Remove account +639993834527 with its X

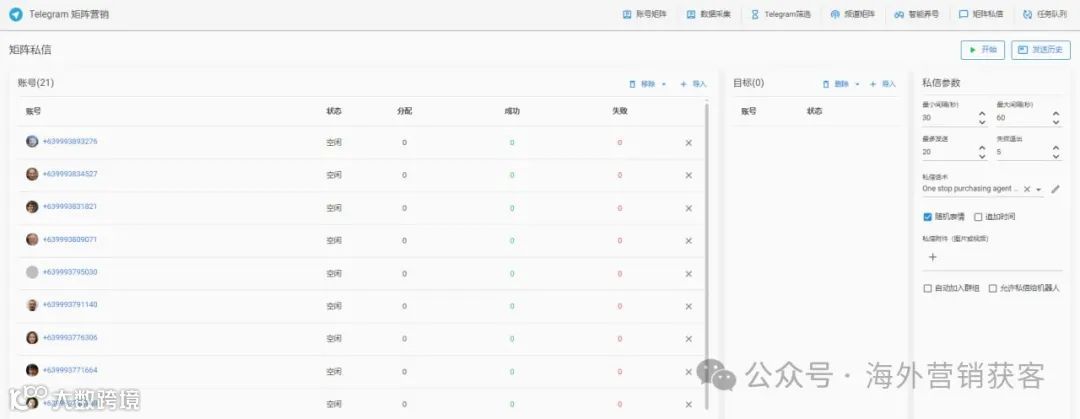(x=689, y=175)
